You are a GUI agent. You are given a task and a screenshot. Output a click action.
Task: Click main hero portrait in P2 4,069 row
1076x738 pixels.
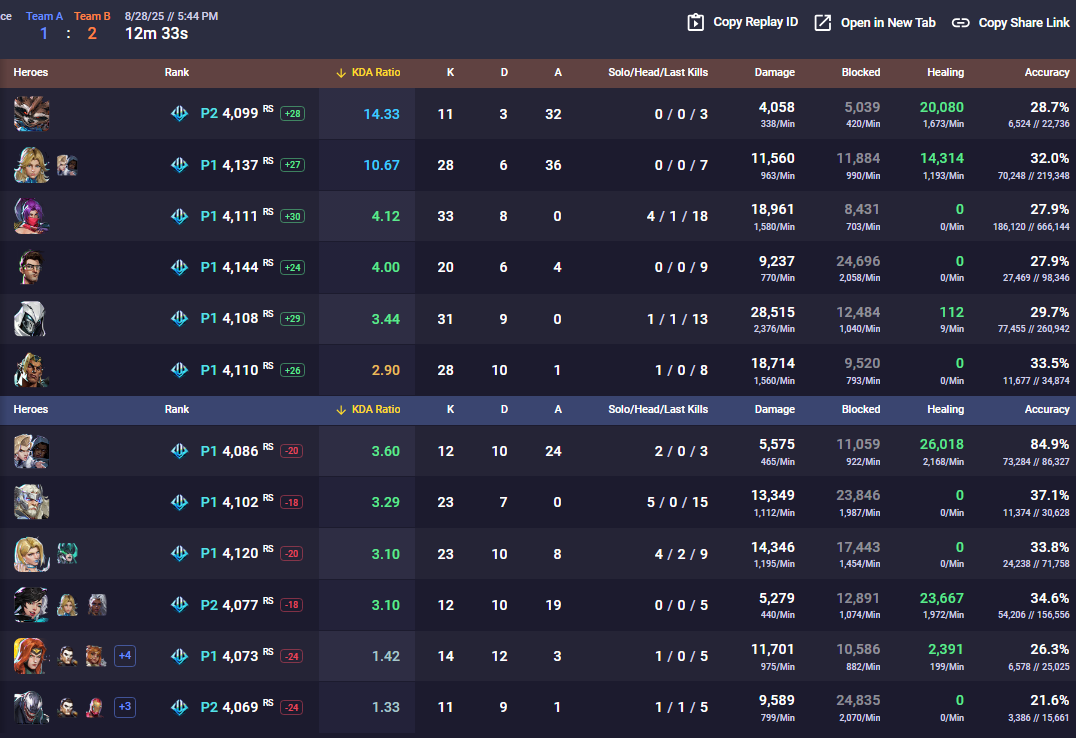[x=32, y=707]
